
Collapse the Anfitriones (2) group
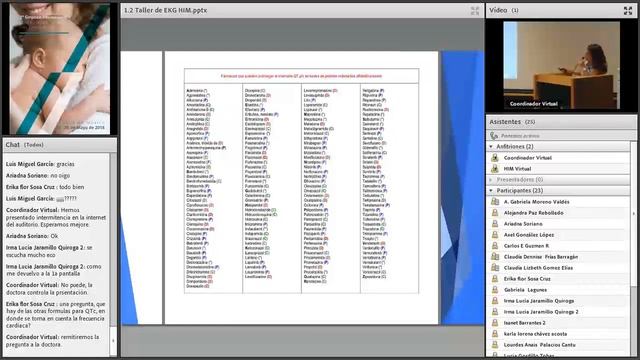click(x=491, y=147)
